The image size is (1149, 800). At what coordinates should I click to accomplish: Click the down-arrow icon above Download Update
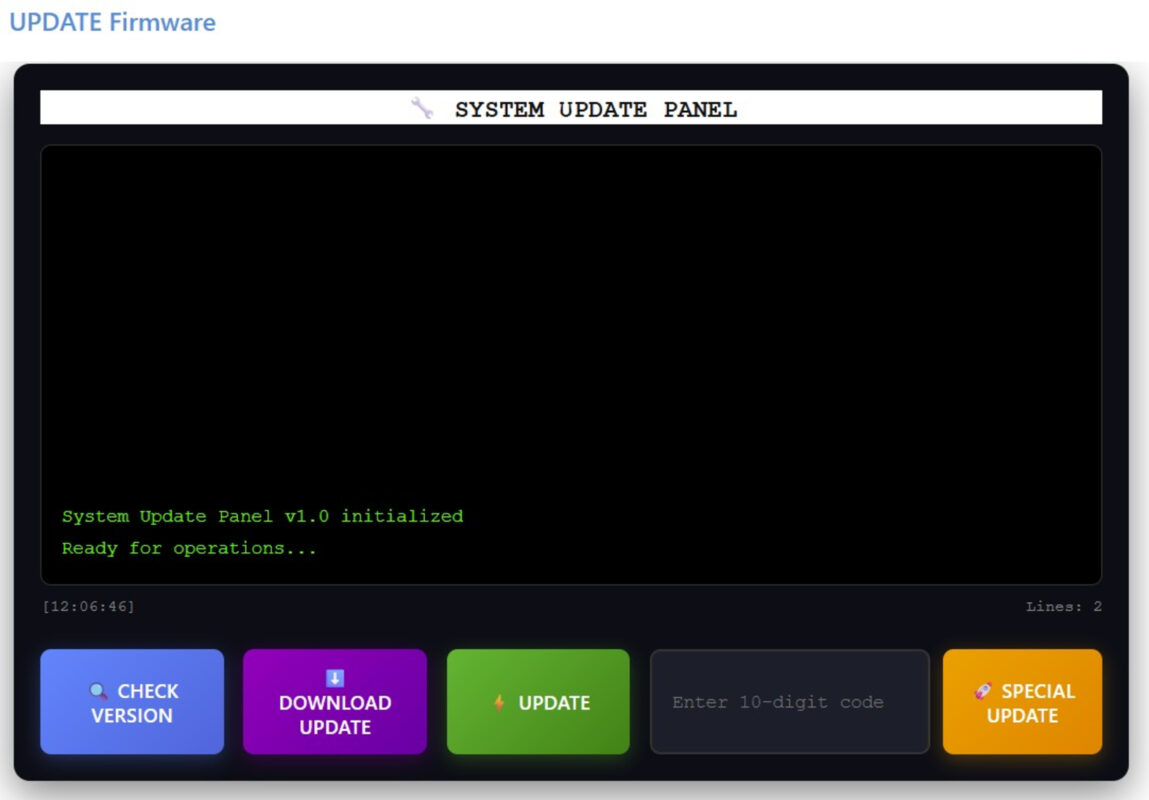point(335,678)
